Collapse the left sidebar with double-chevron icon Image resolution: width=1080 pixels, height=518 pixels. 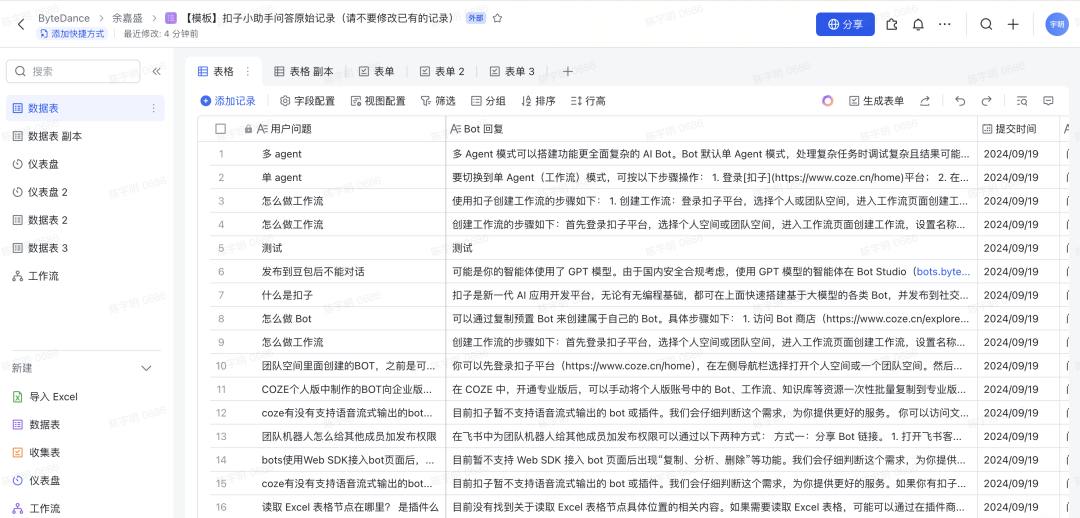[157, 71]
